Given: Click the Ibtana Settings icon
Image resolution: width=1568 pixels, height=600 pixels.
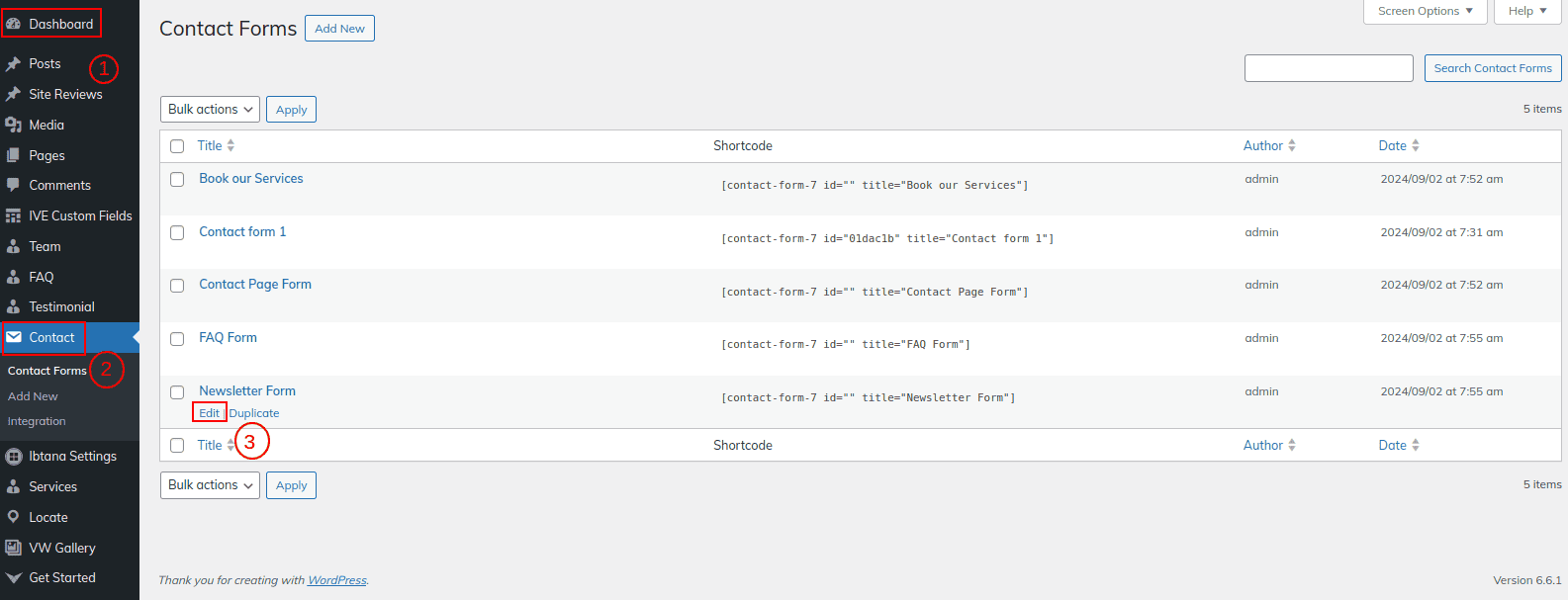Looking at the screenshot, I should coord(14,456).
